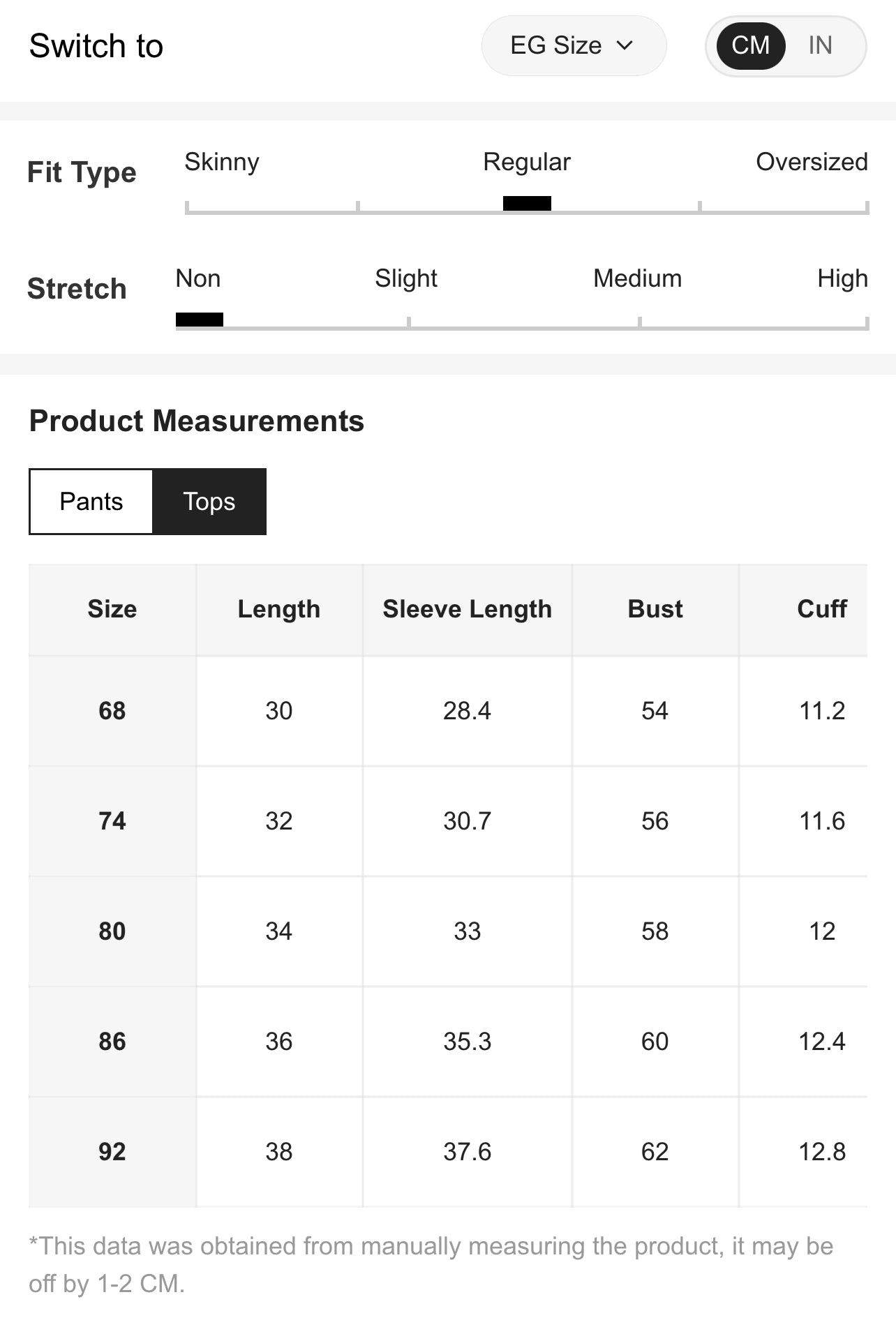Click the Bust column header
The height and width of the screenshot is (1327, 896).
pyautogui.click(x=655, y=609)
